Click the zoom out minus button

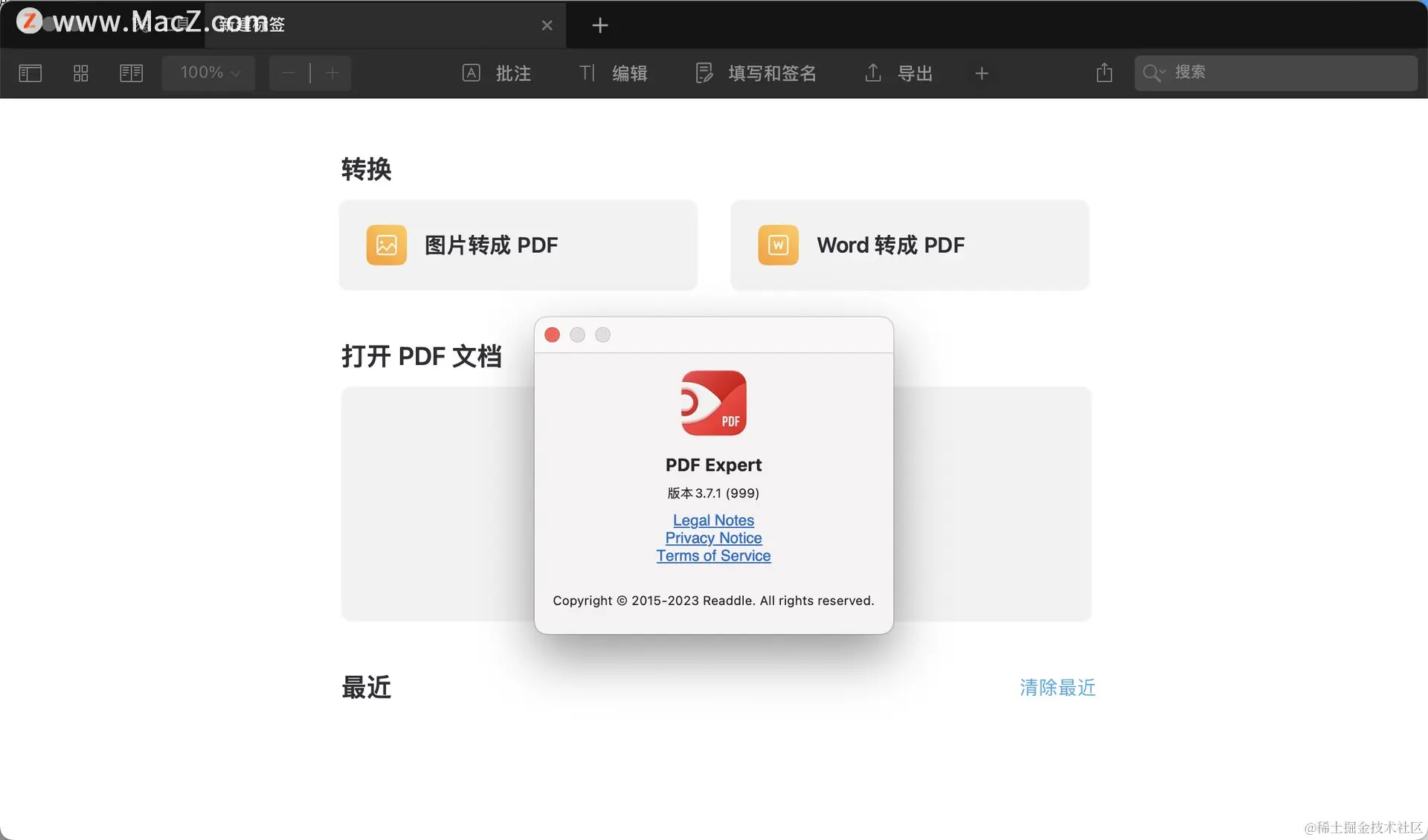[289, 73]
